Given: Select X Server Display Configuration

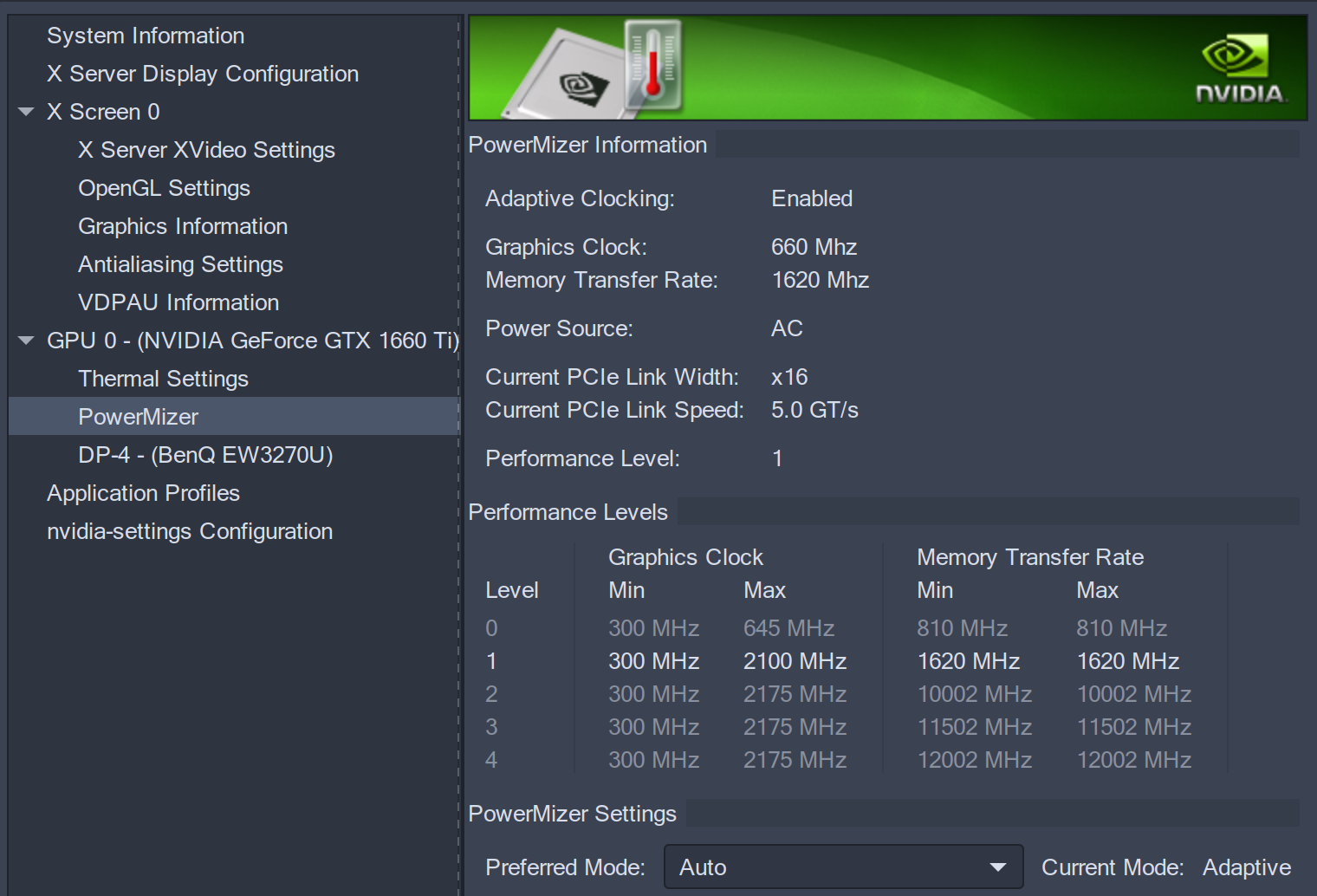Looking at the screenshot, I should (x=203, y=74).
